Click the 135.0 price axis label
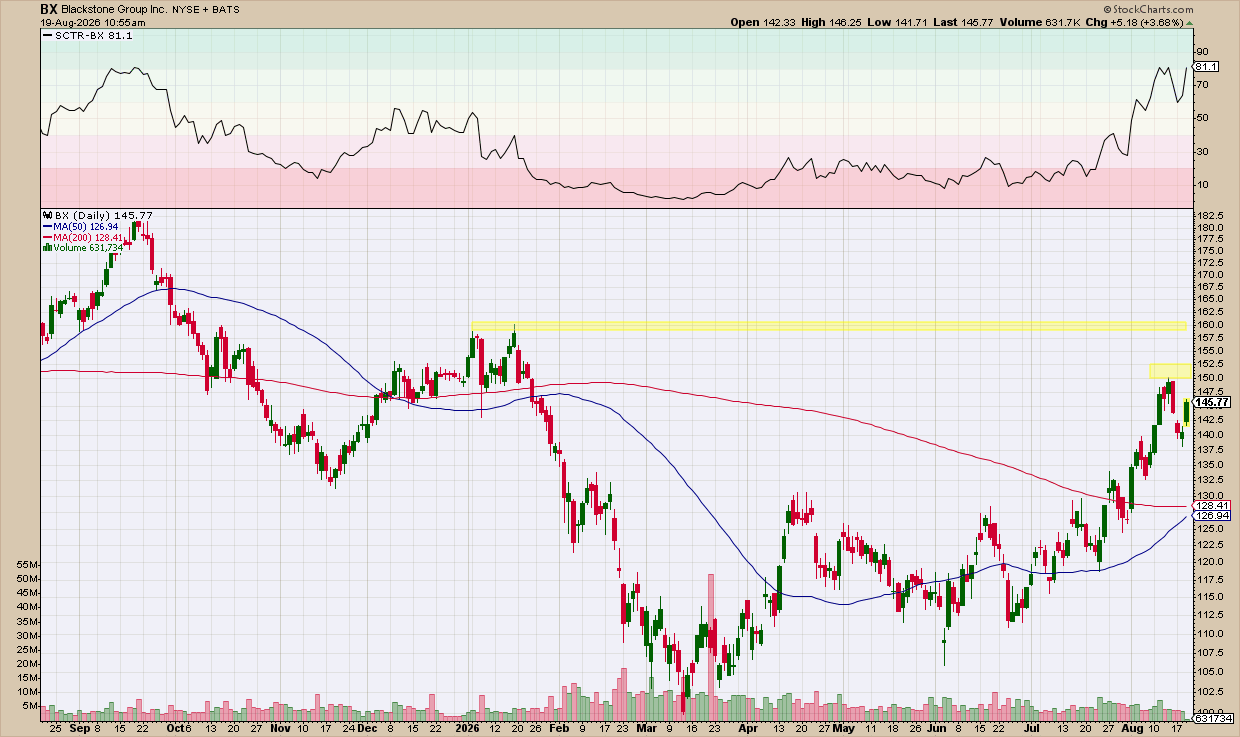The height and width of the screenshot is (737, 1240). 1210,464
